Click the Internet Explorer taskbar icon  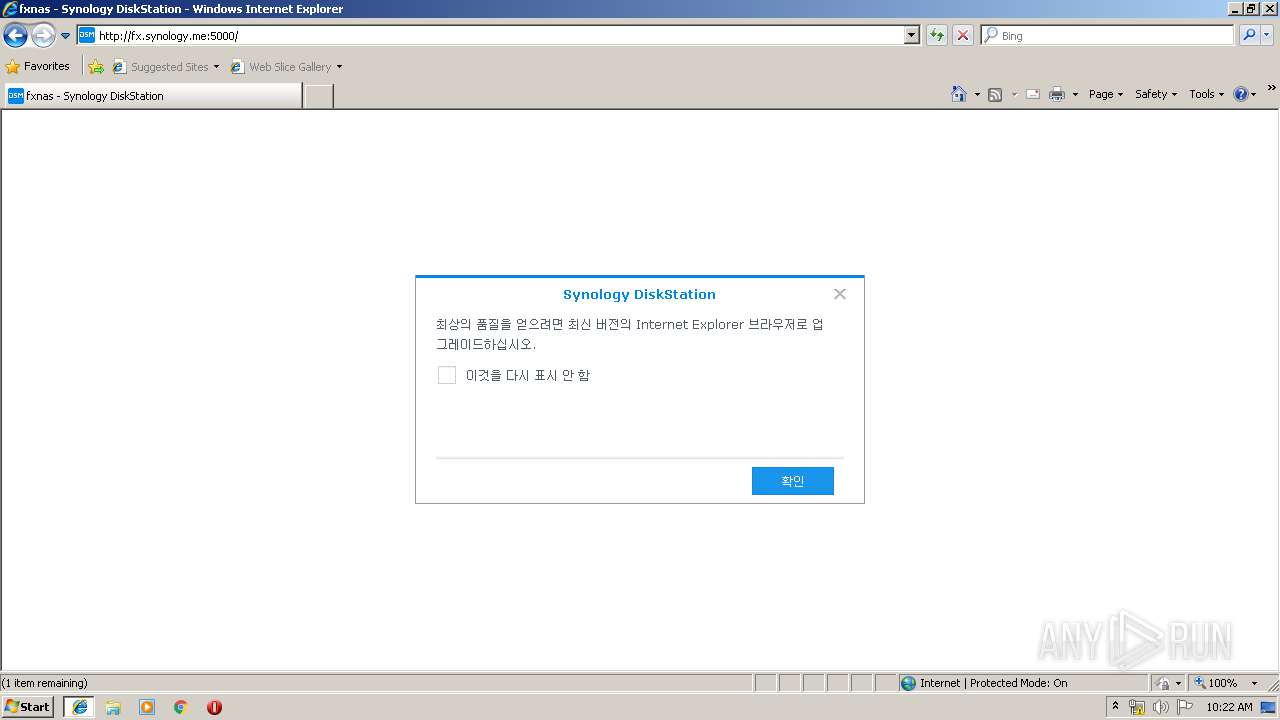coord(80,707)
